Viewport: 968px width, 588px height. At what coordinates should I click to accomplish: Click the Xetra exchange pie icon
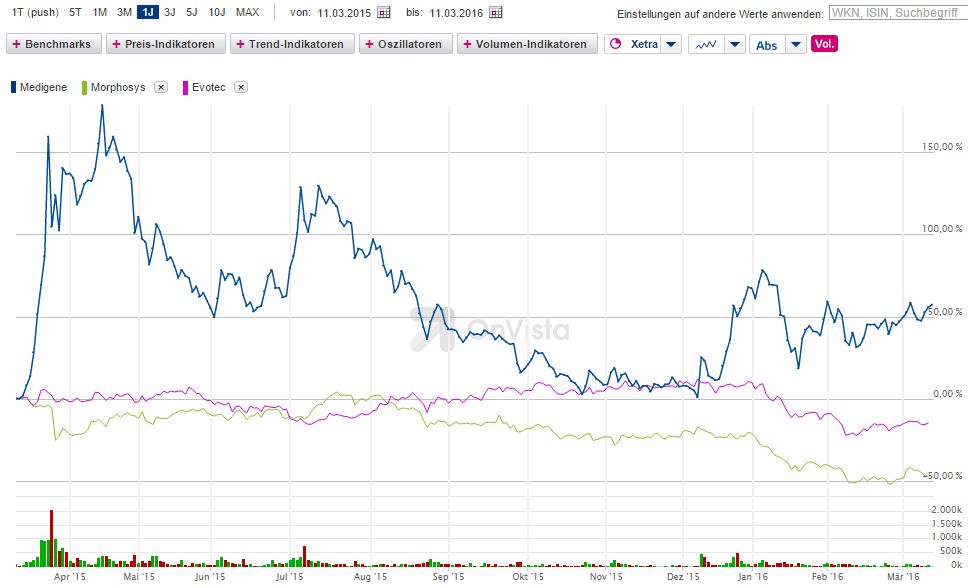coord(615,44)
